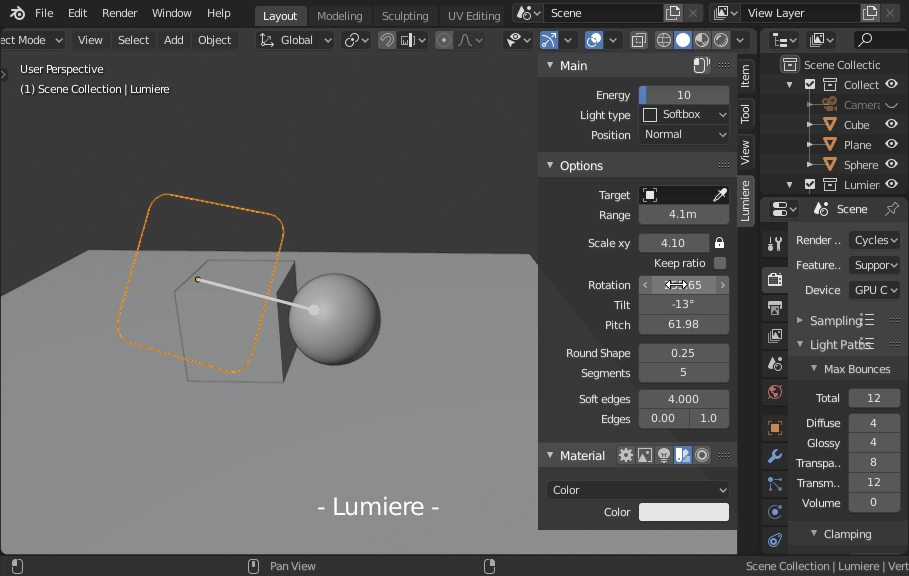Click the Tilt -13° field
This screenshot has height=576, width=909.
pos(683,304)
